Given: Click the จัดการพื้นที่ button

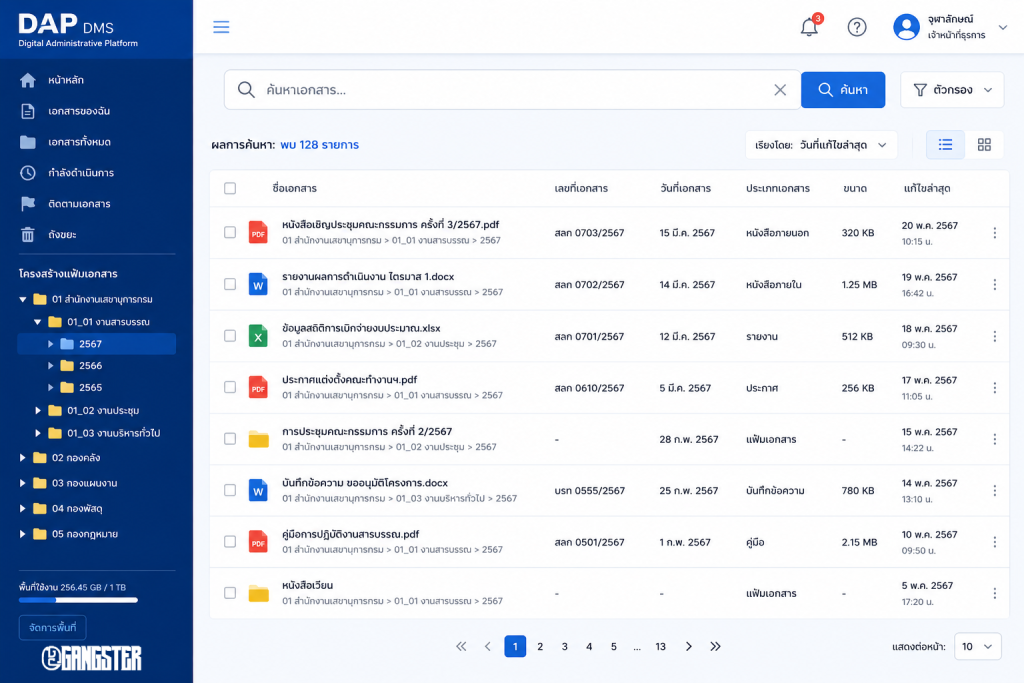Looking at the screenshot, I should (x=52, y=627).
